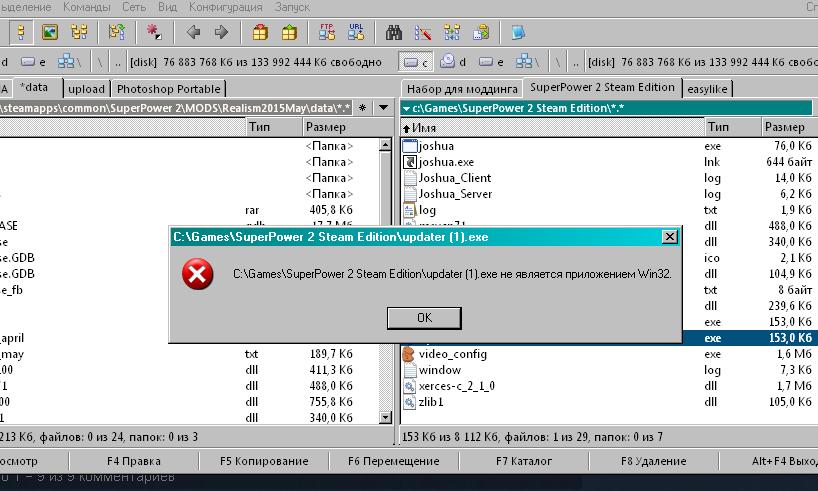Click F6 Перемещение button

pos(394,461)
